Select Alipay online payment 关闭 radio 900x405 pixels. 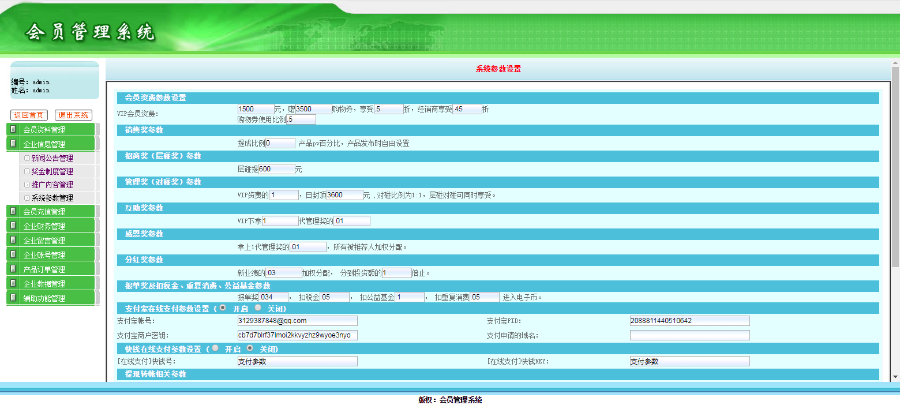(x=258, y=308)
